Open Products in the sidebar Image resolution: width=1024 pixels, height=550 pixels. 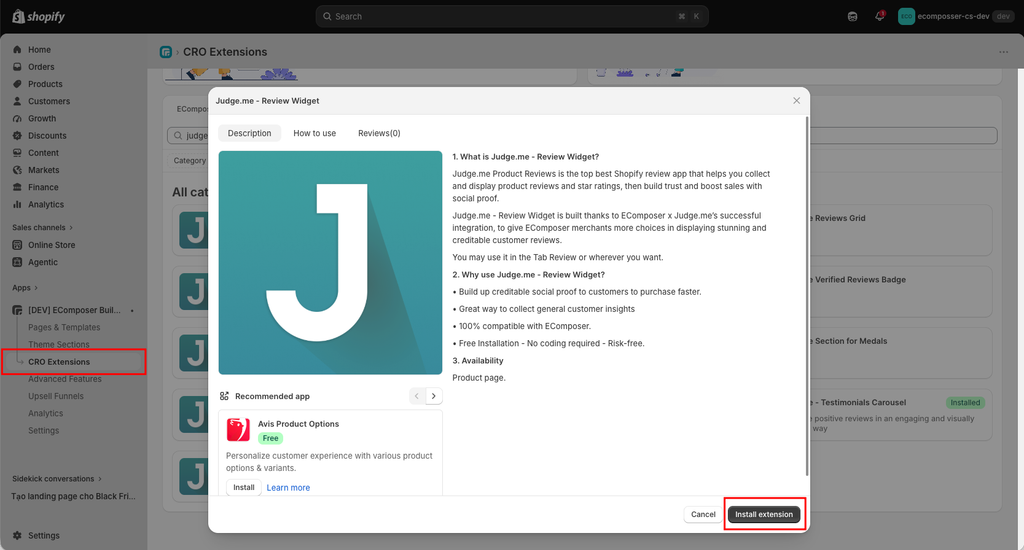45,84
